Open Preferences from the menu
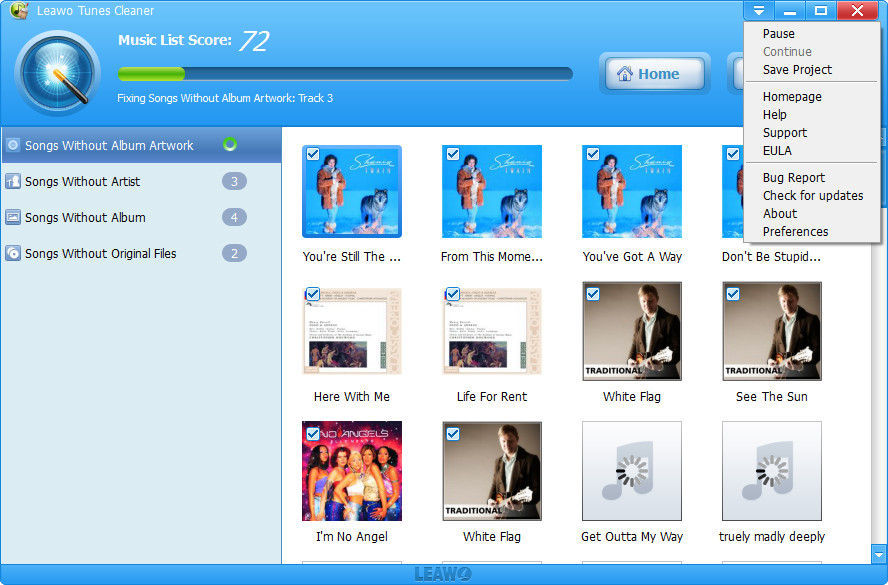 (795, 232)
